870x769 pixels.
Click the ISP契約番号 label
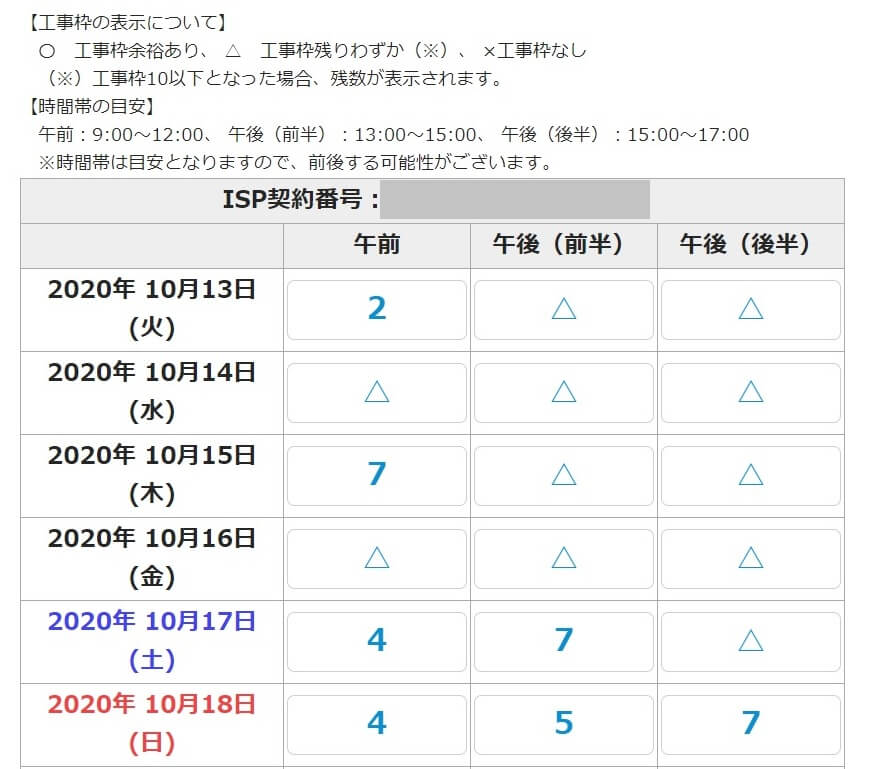coord(301,199)
